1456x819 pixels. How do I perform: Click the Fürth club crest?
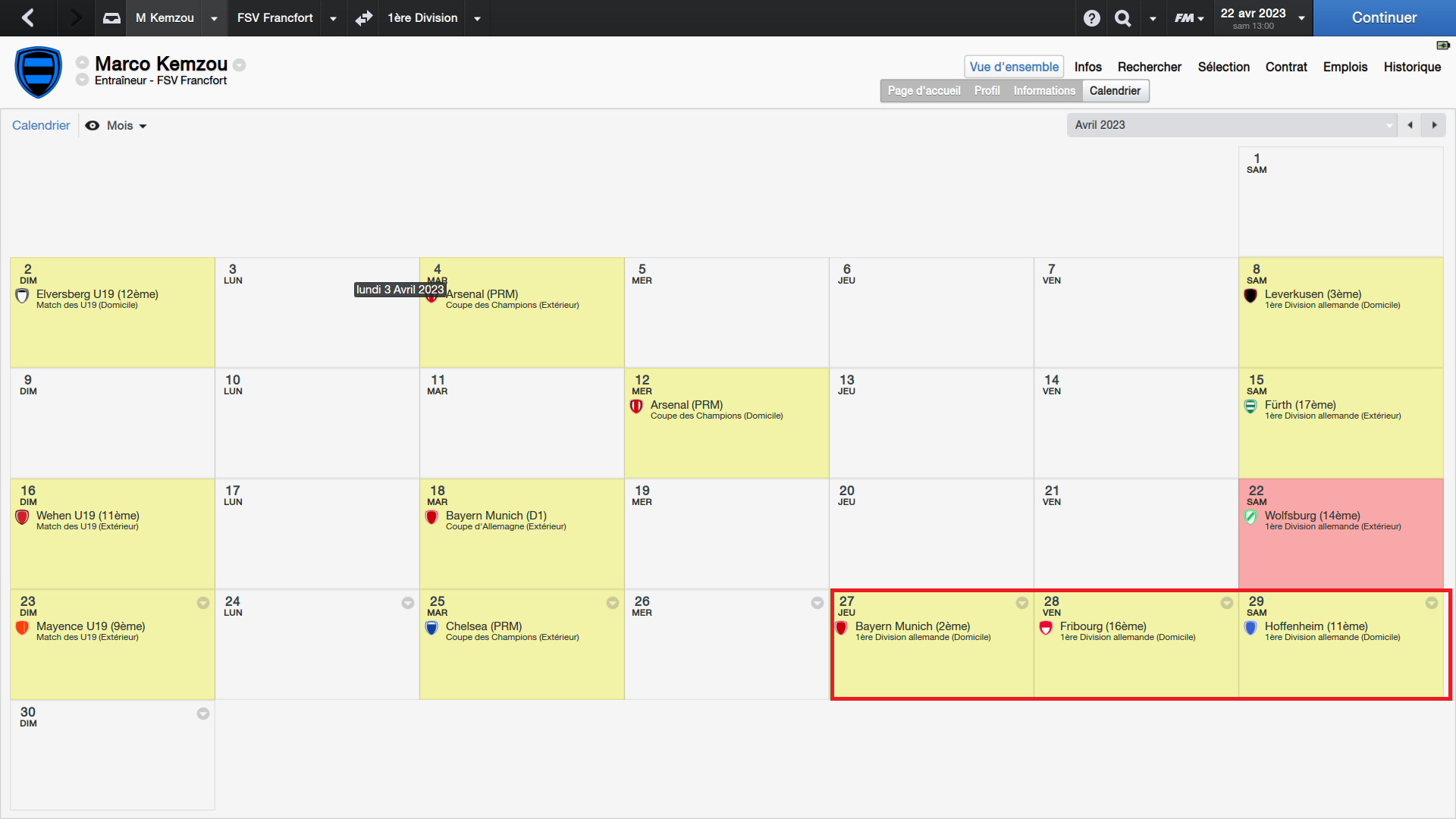[1250, 406]
